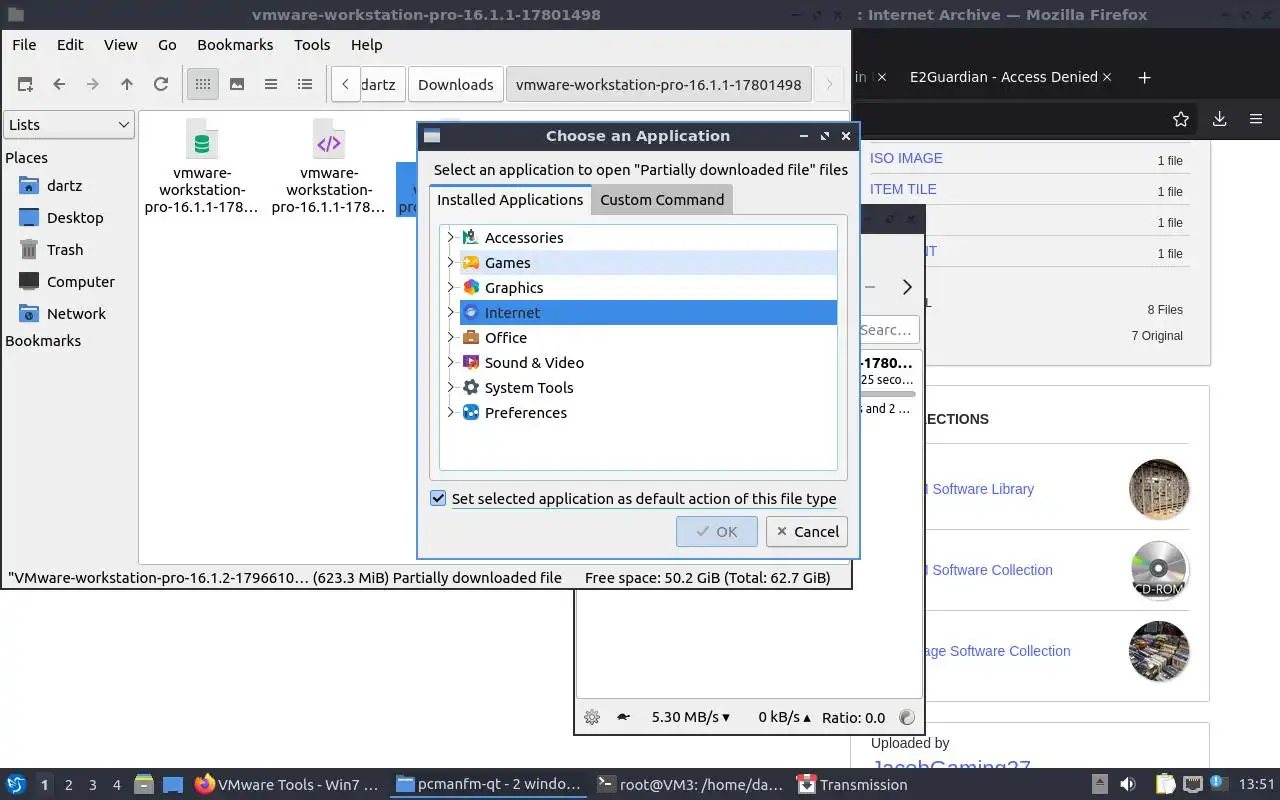Screen dimensions: 1280x800
Task: Toggle Transmission turtle speed-limit mode
Action: [623, 717]
